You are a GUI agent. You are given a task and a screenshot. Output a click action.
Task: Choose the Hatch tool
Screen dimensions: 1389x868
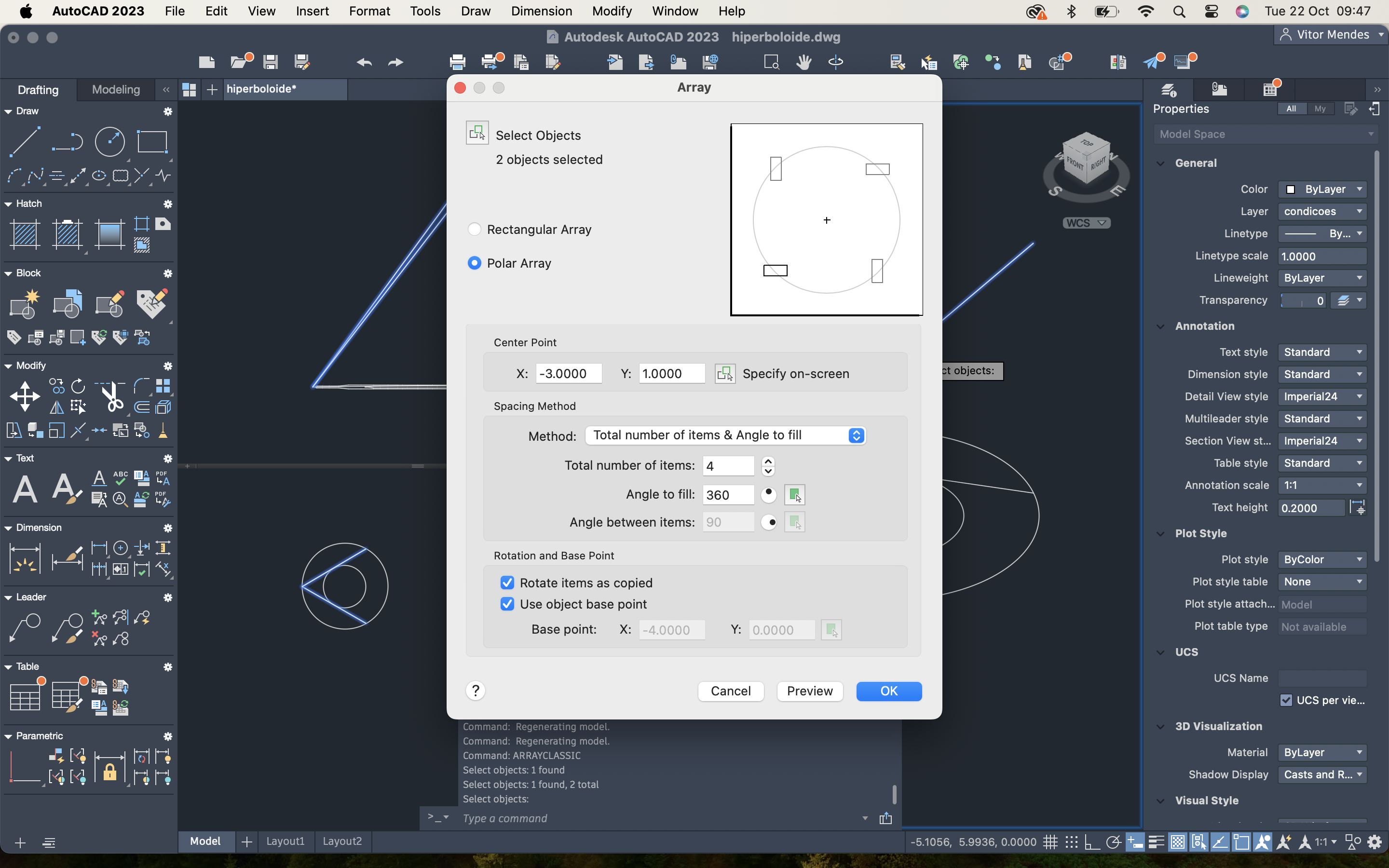(x=25, y=234)
